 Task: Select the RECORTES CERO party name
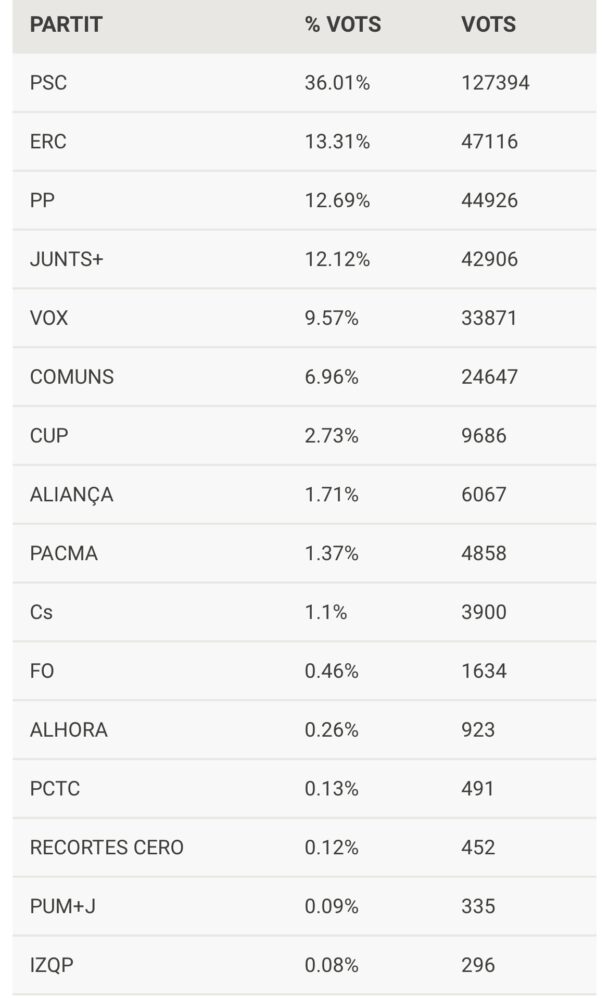107,848
